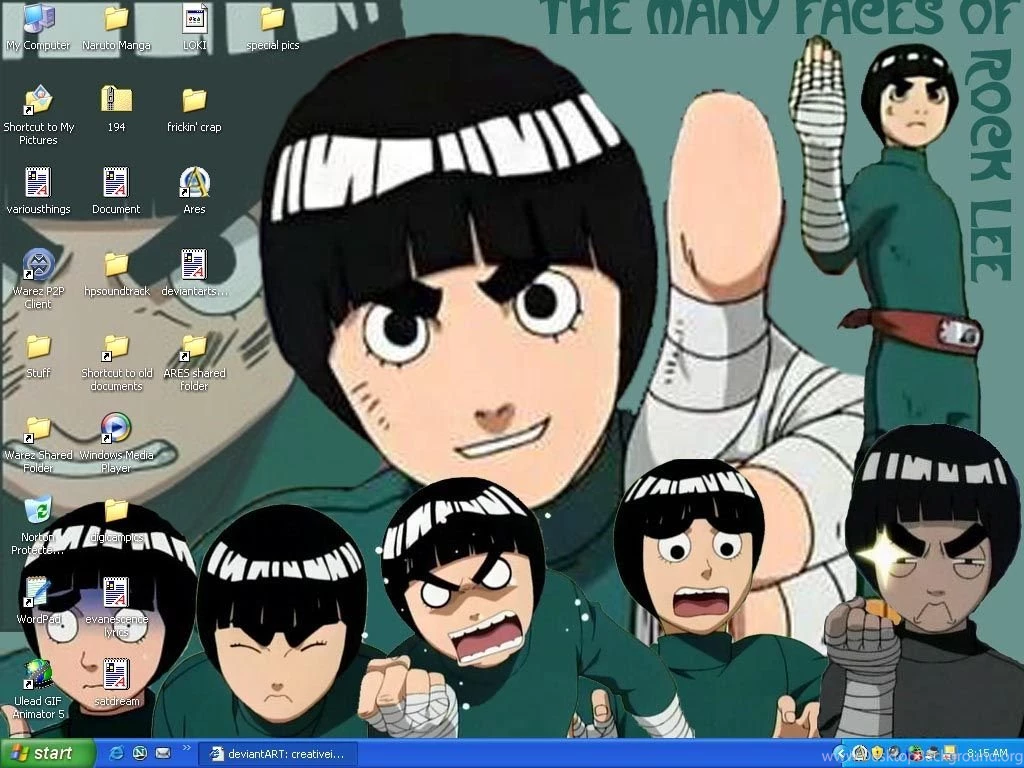Launch Netscape from the Quick Launch bar
The height and width of the screenshot is (768, 1024).
click(x=139, y=754)
